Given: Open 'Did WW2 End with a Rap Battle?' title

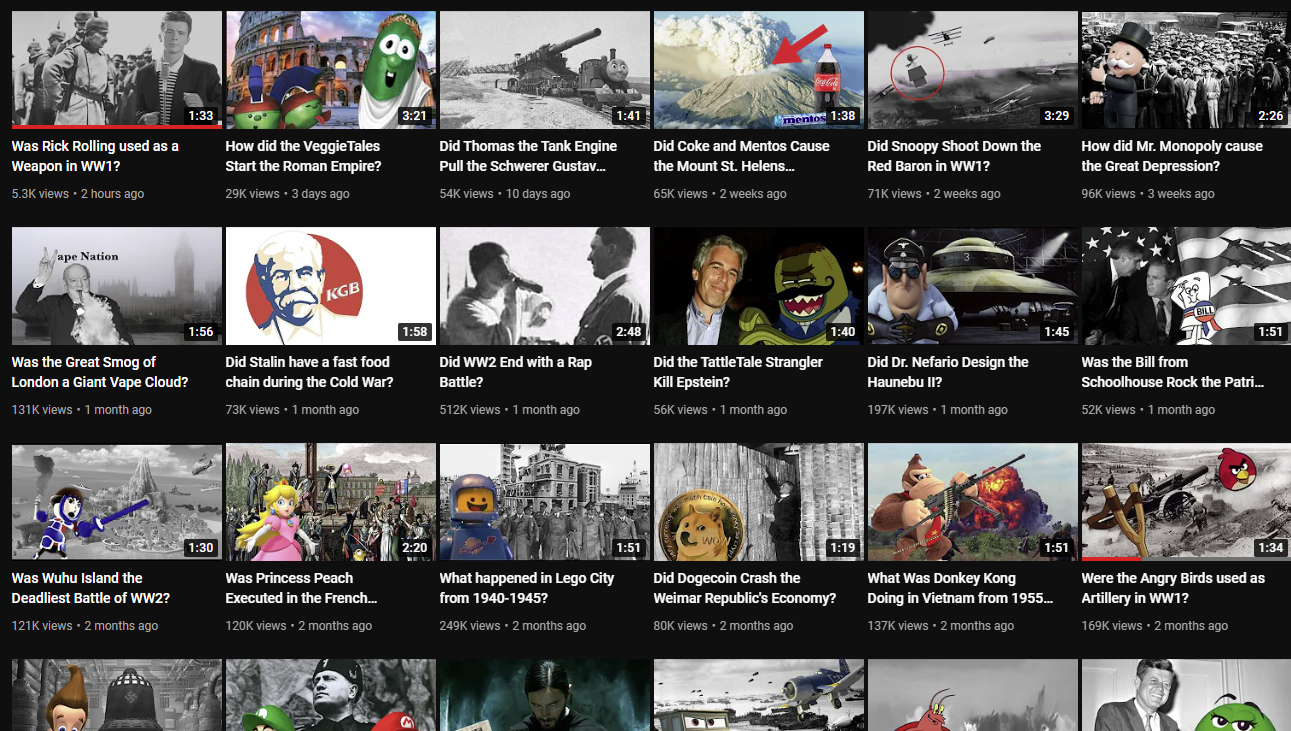Looking at the screenshot, I should click(x=515, y=372).
